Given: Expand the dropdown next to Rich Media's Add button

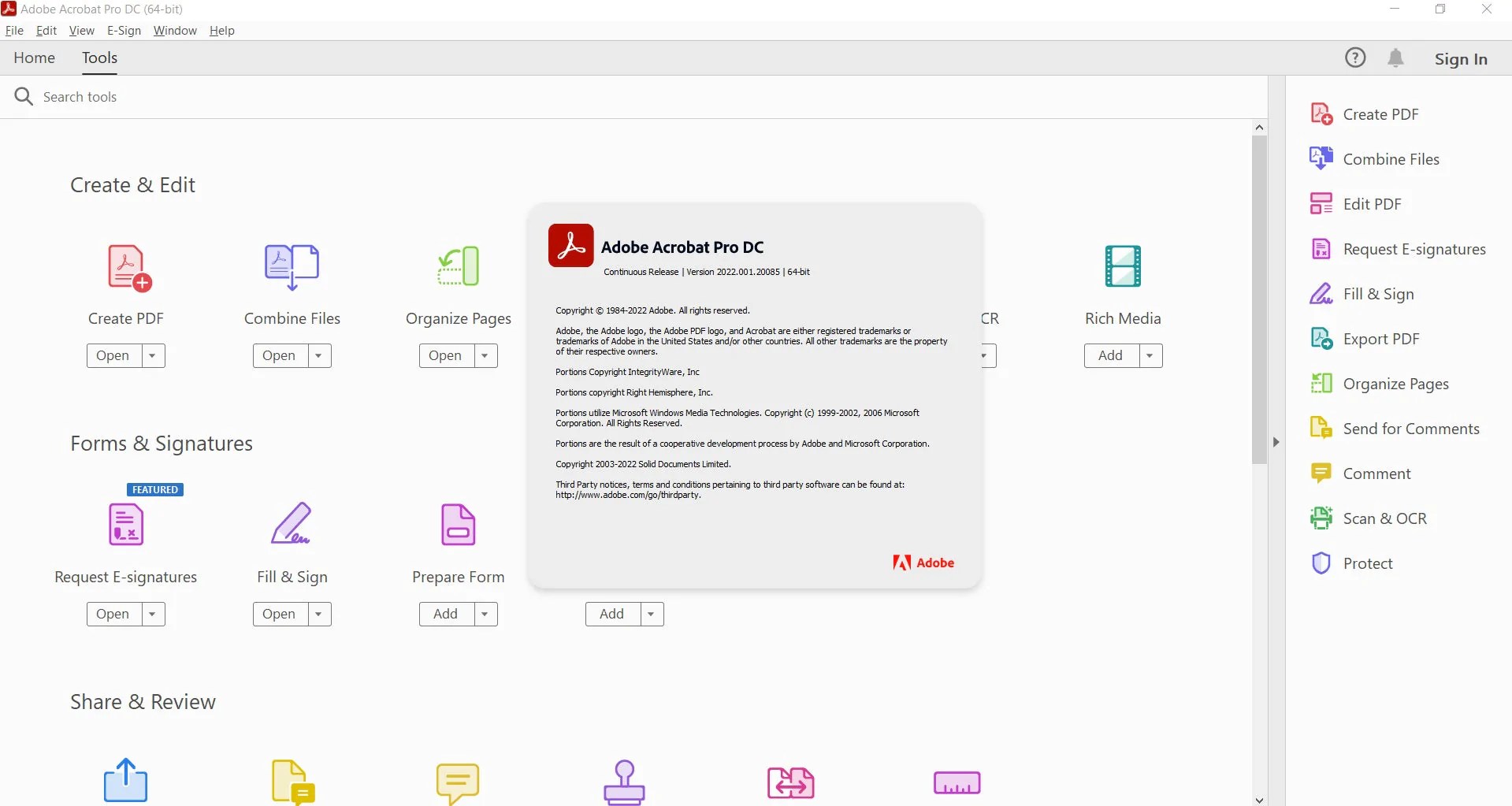Looking at the screenshot, I should 1150,355.
